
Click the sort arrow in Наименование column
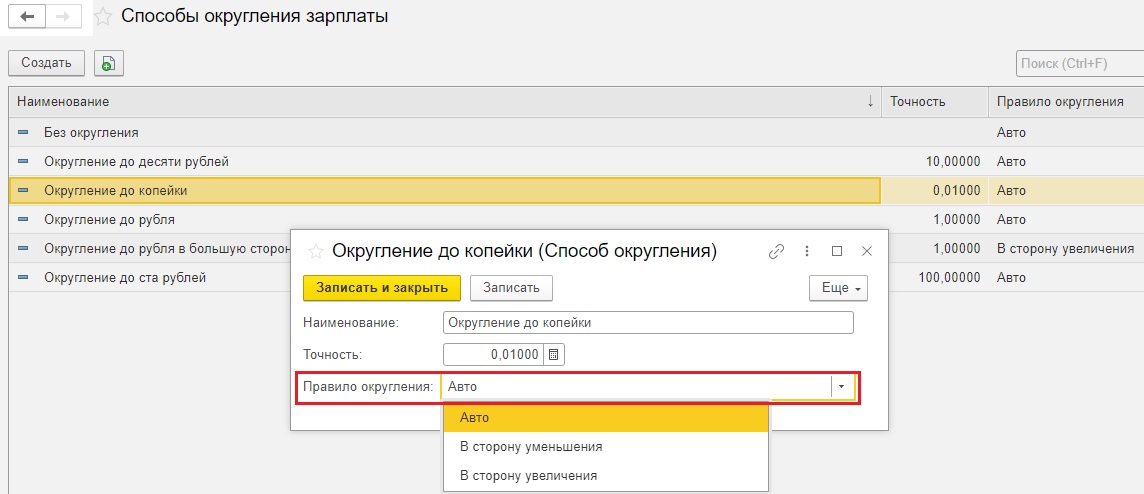click(870, 101)
